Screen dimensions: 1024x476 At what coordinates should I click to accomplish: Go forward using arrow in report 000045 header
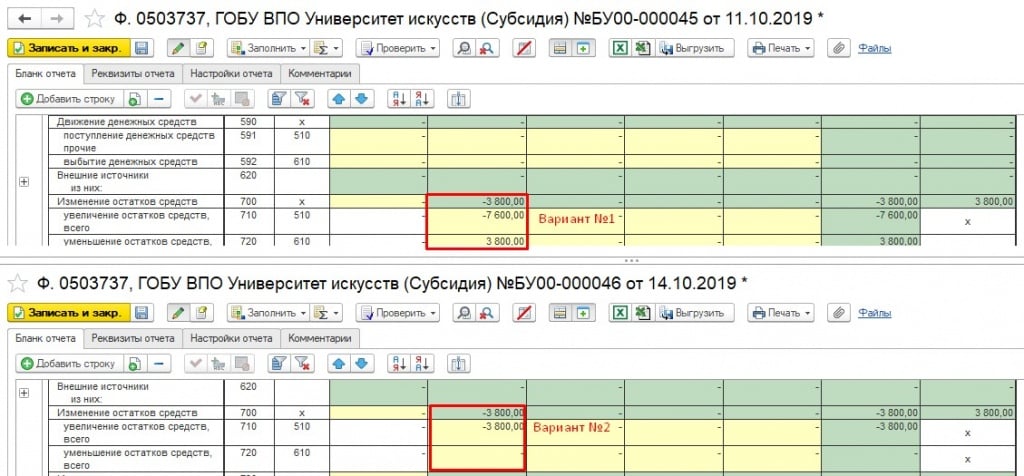[x=57, y=19]
